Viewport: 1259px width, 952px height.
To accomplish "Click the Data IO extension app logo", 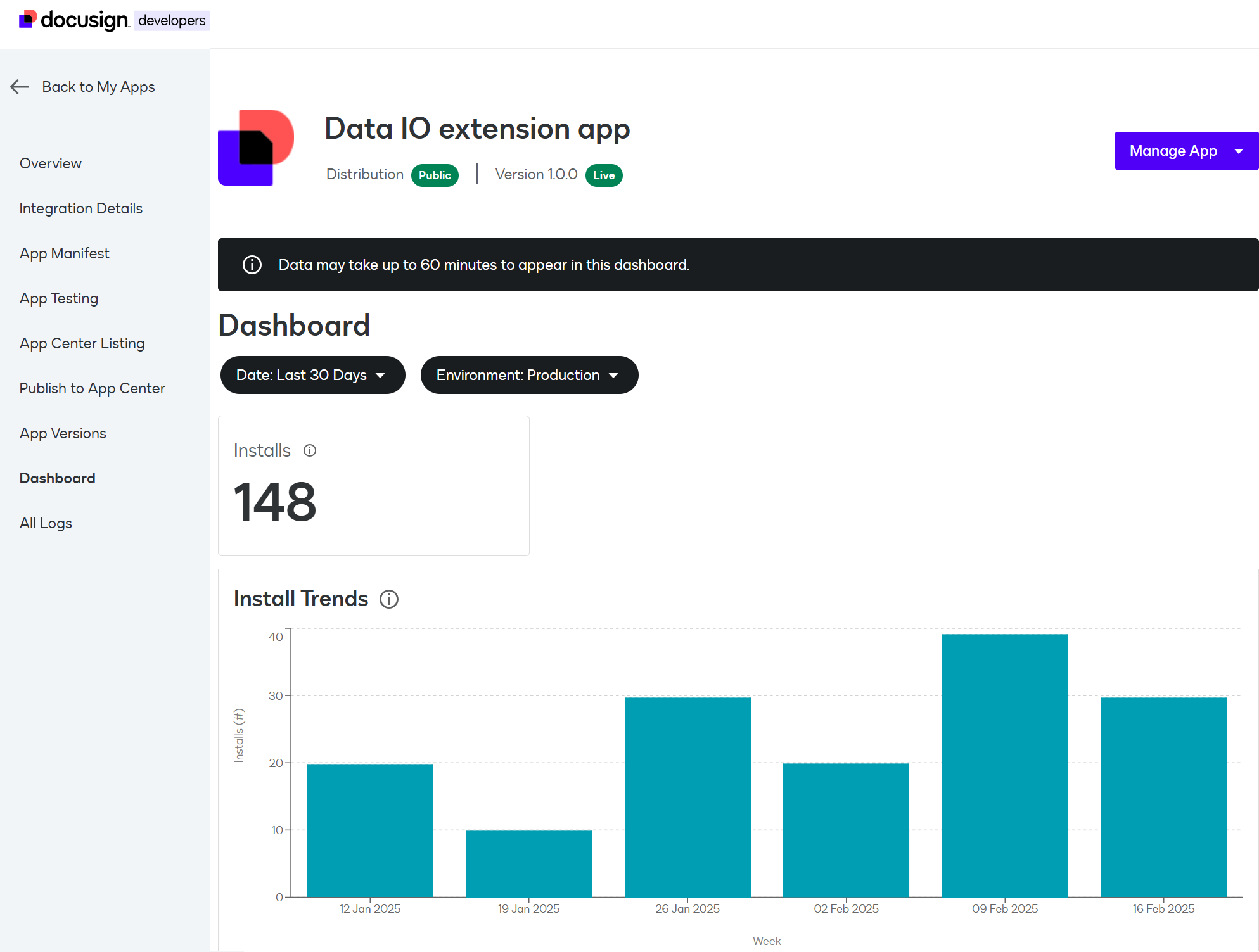I will coord(256,147).
